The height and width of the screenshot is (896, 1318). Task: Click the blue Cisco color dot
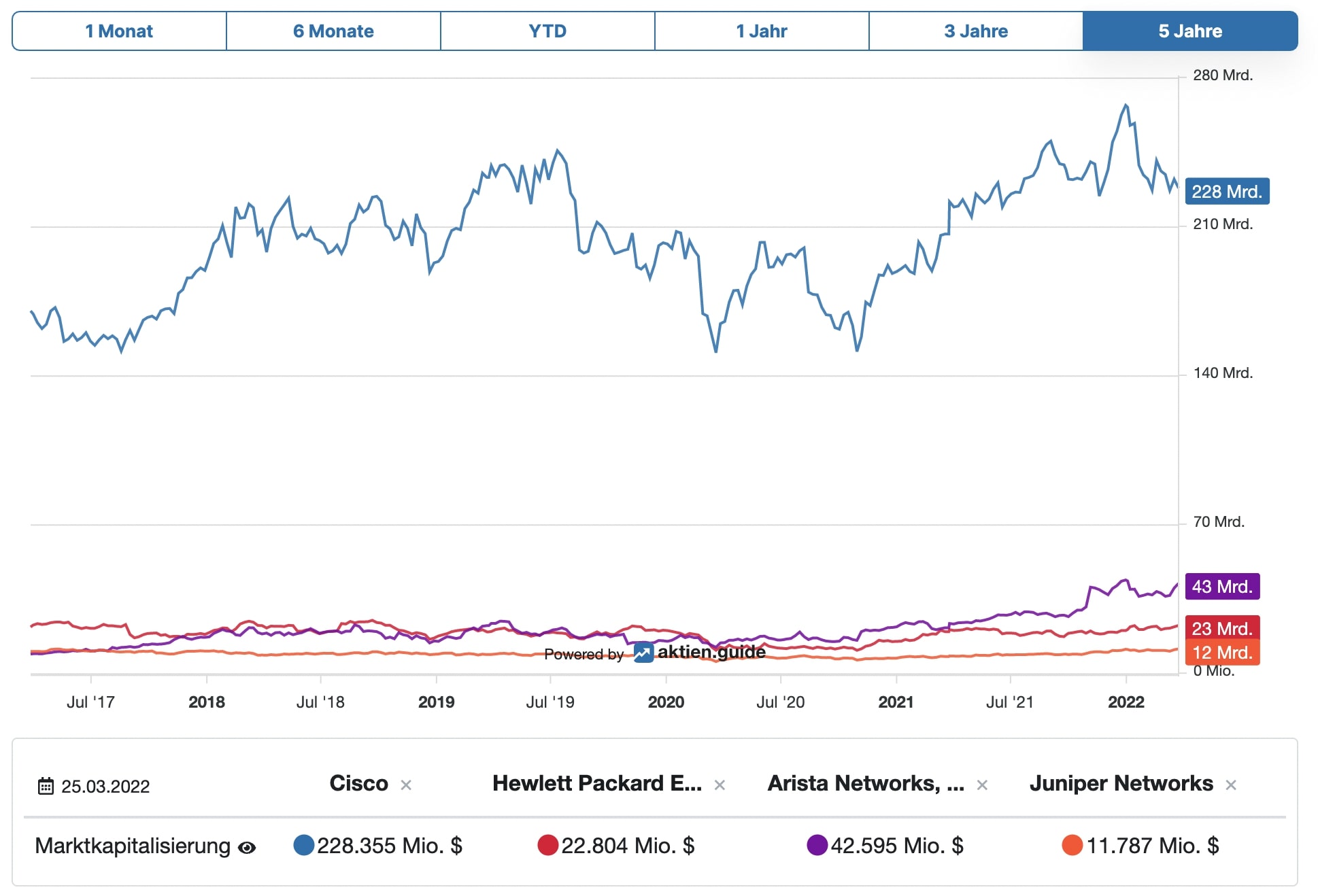point(304,845)
